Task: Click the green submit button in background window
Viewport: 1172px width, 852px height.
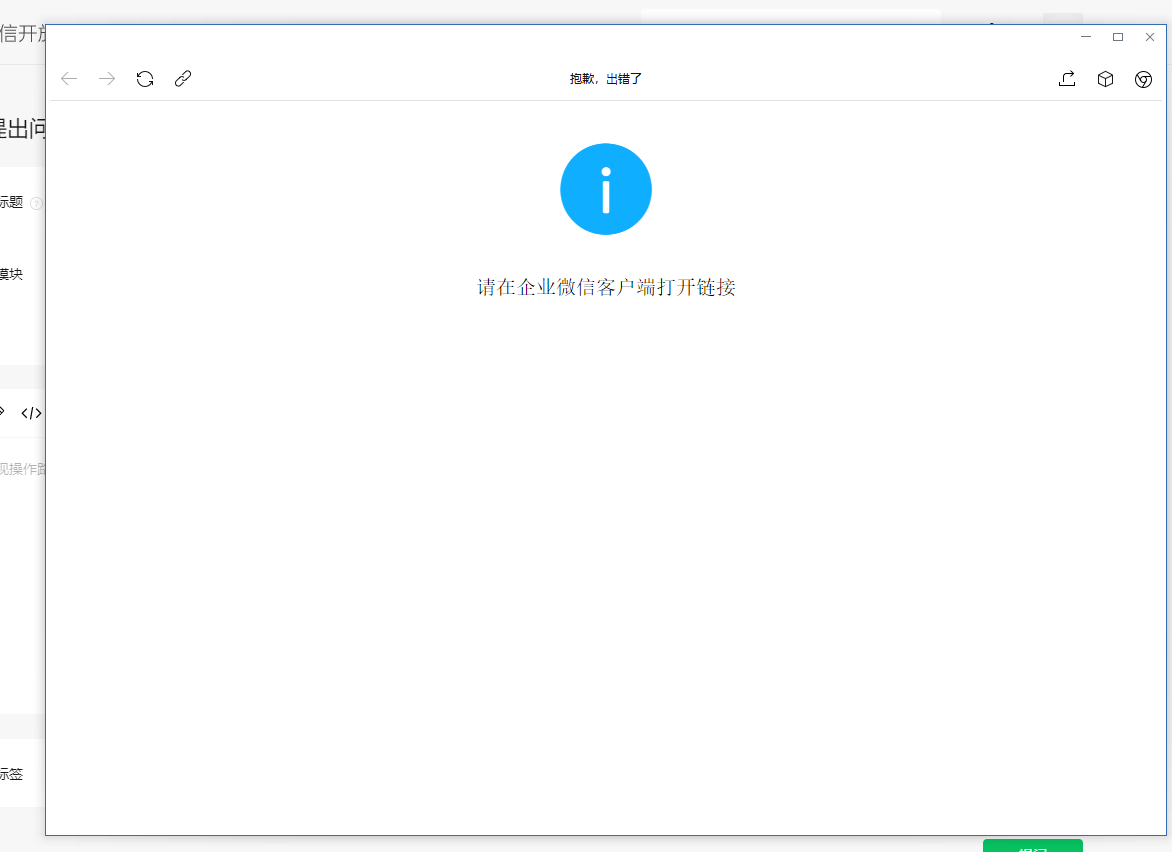Action: click(1032, 846)
